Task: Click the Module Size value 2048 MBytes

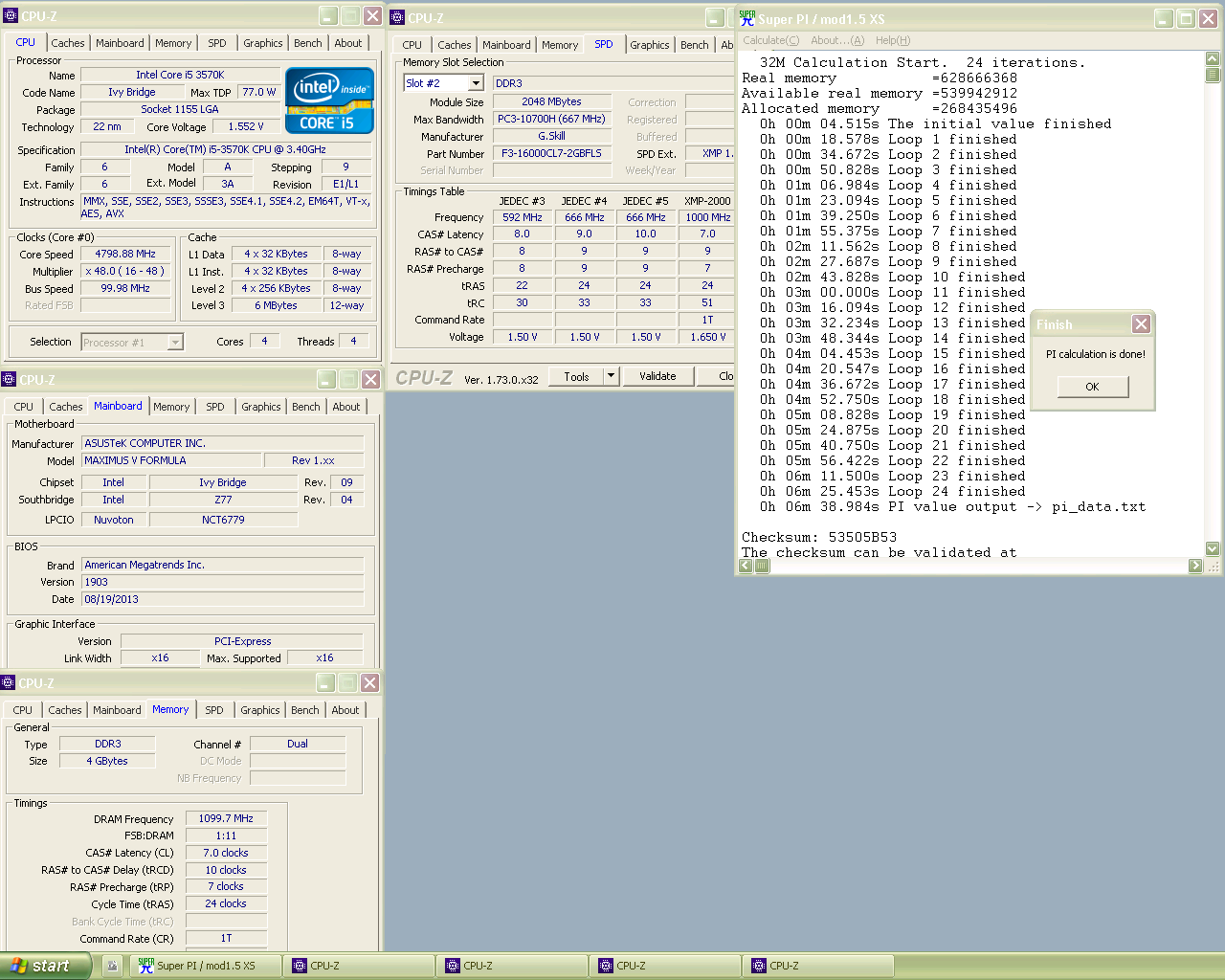Action: point(552,101)
